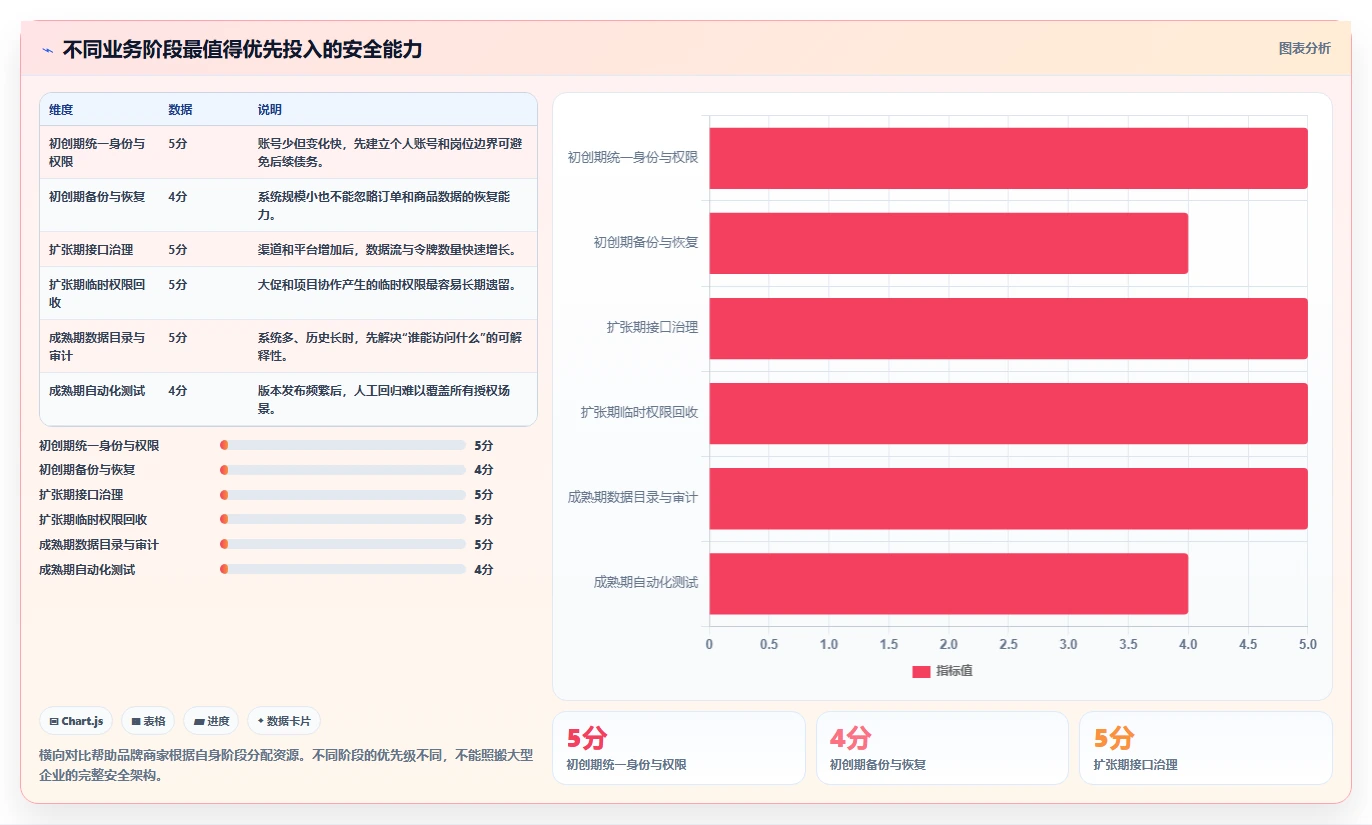Viewport: 1372px width, 825px height.
Task: Click the 成熟期自动化测试 label in the progress list
Action: [x=87, y=570]
